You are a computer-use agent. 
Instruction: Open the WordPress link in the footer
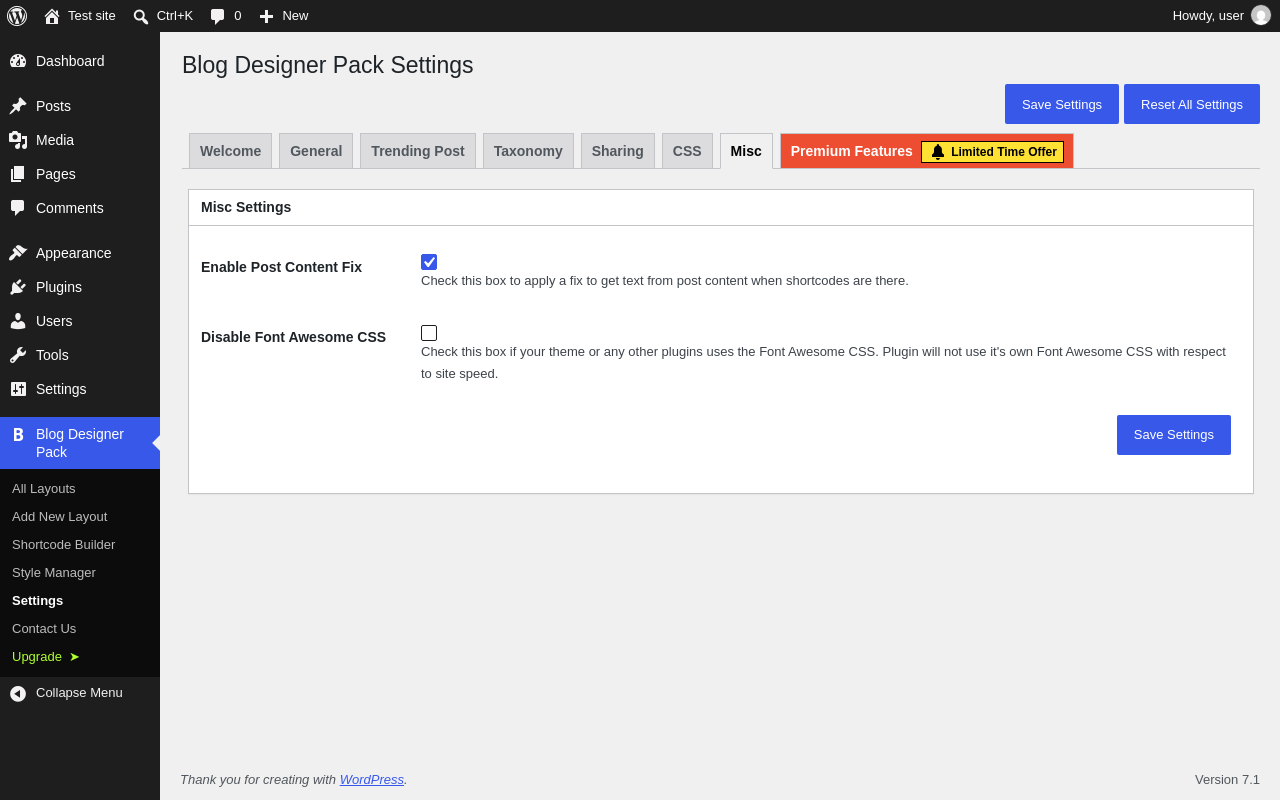point(372,779)
